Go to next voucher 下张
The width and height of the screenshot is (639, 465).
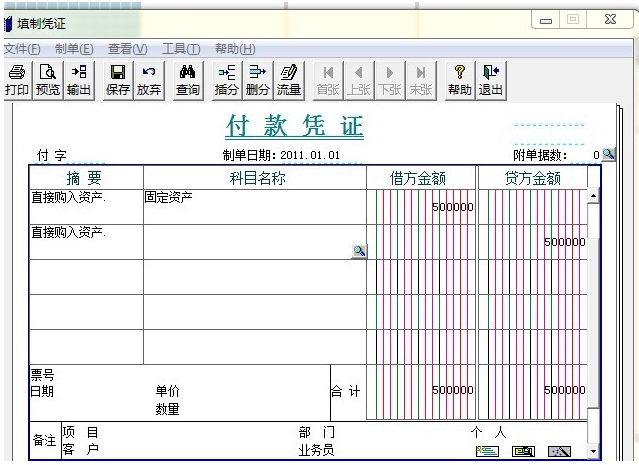click(390, 80)
